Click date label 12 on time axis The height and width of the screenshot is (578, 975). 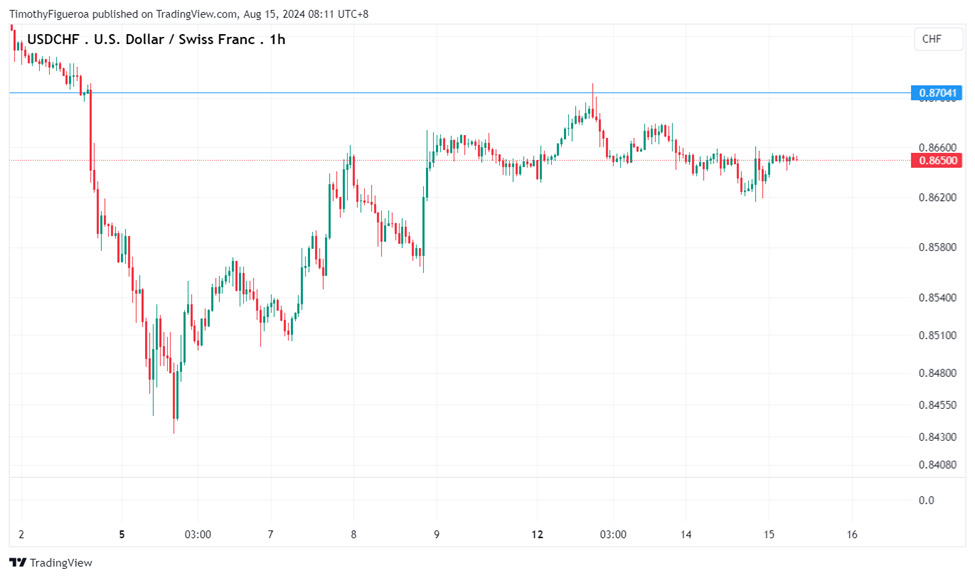[x=537, y=534]
